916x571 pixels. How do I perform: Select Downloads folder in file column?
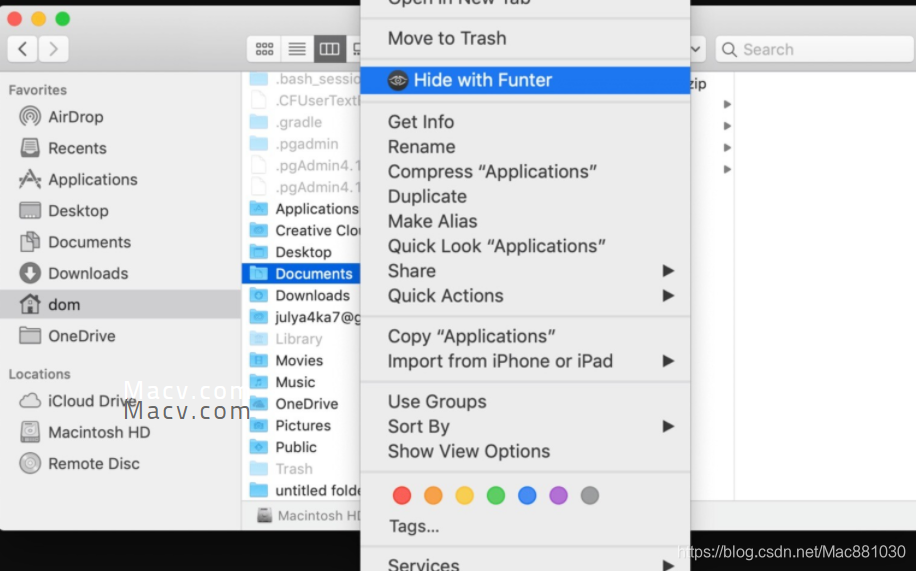coord(301,295)
